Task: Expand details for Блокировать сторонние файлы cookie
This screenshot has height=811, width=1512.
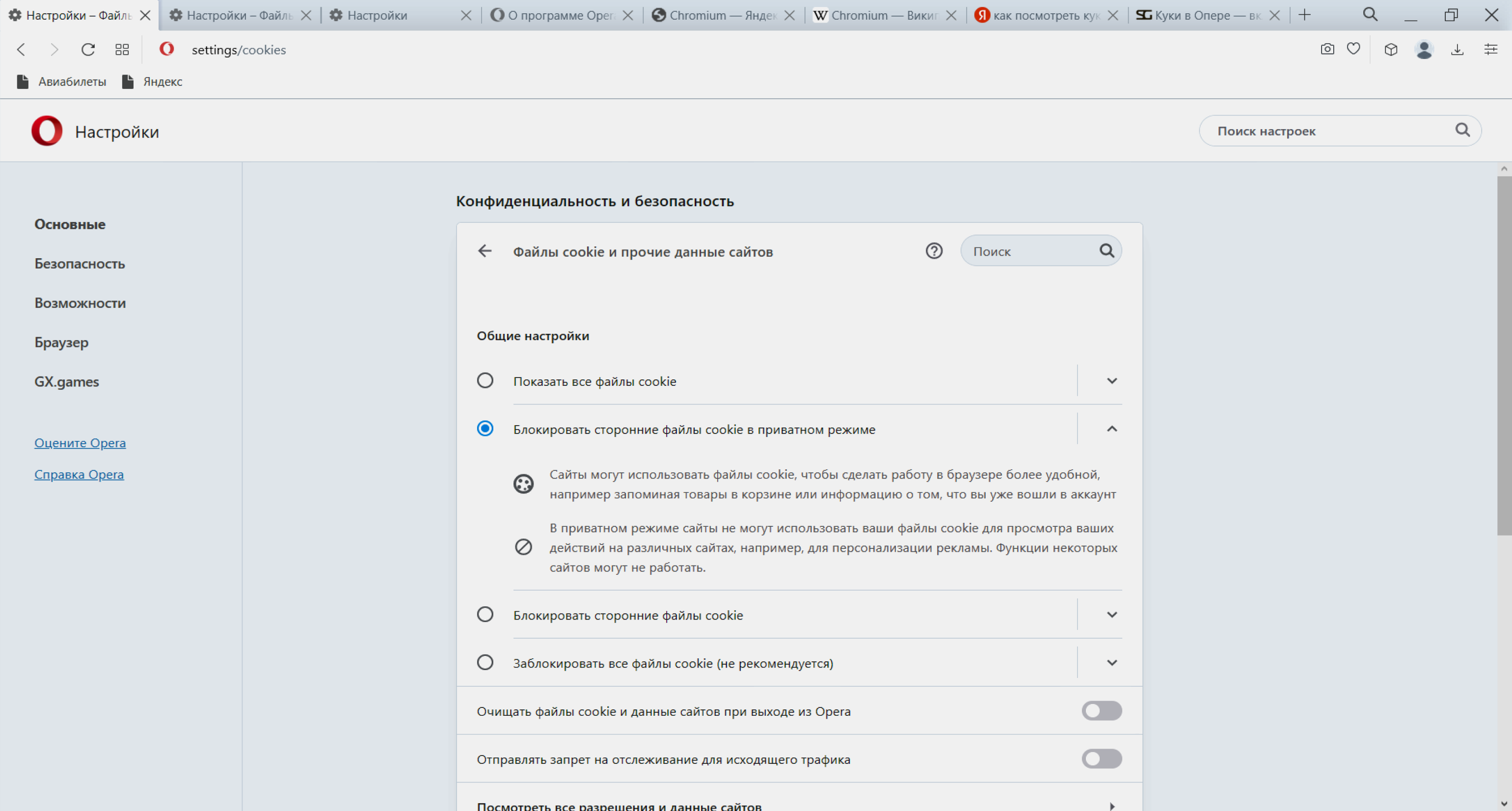Action: [1112, 615]
